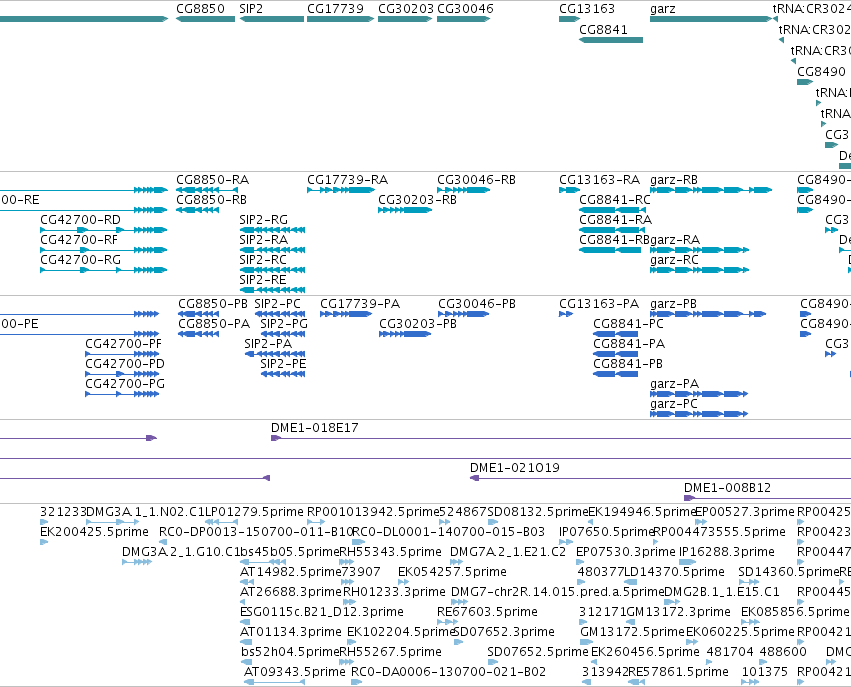This screenshot has height=687, width=851.
Task: Click the AT09343.5prime EST feature
Action: pos(275,682)
